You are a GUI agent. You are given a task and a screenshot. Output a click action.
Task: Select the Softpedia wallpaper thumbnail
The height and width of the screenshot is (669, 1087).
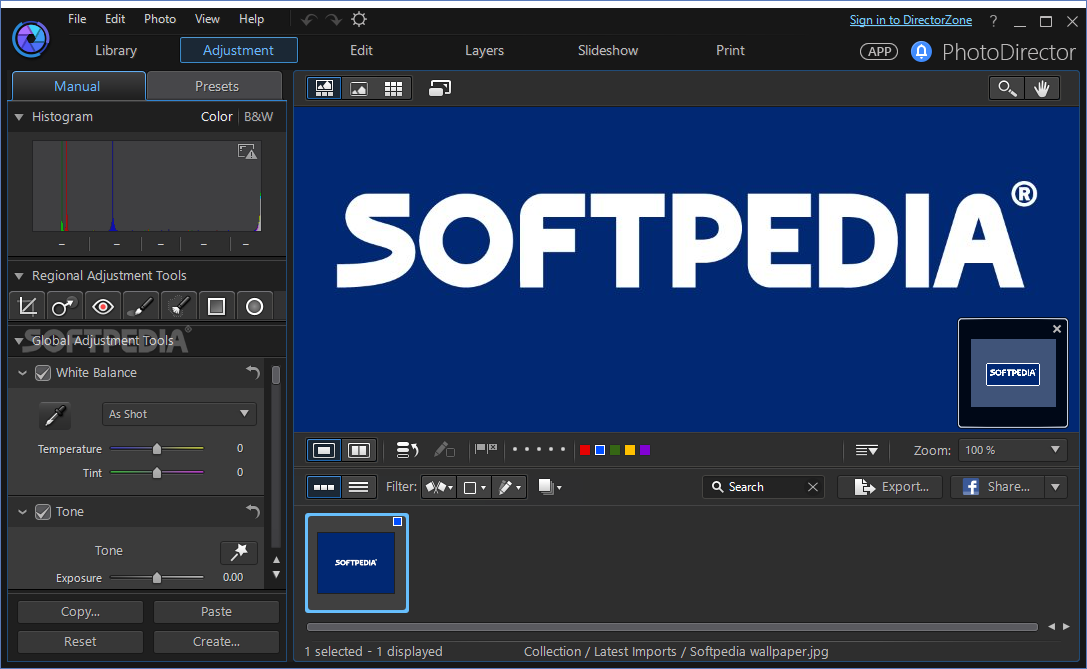(x=356, y=563)
